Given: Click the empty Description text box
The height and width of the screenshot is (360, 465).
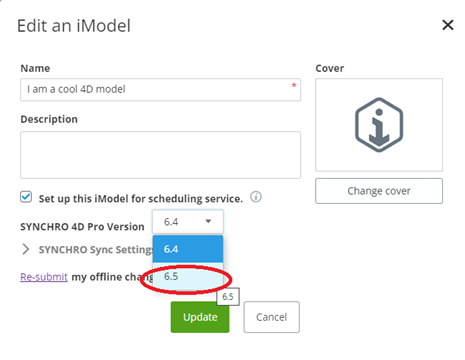Looking at the screenshot, I should tap(160, 155).
